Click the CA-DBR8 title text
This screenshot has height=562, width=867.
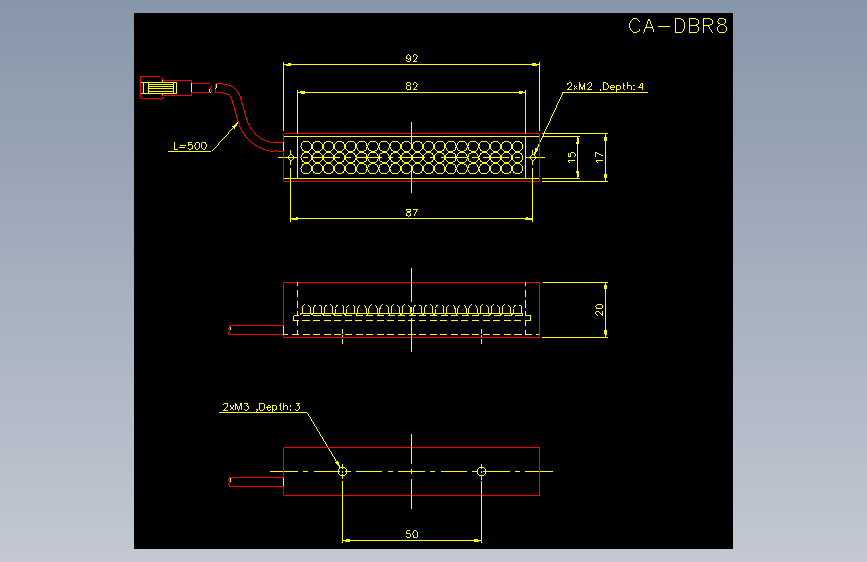point(677,26)
